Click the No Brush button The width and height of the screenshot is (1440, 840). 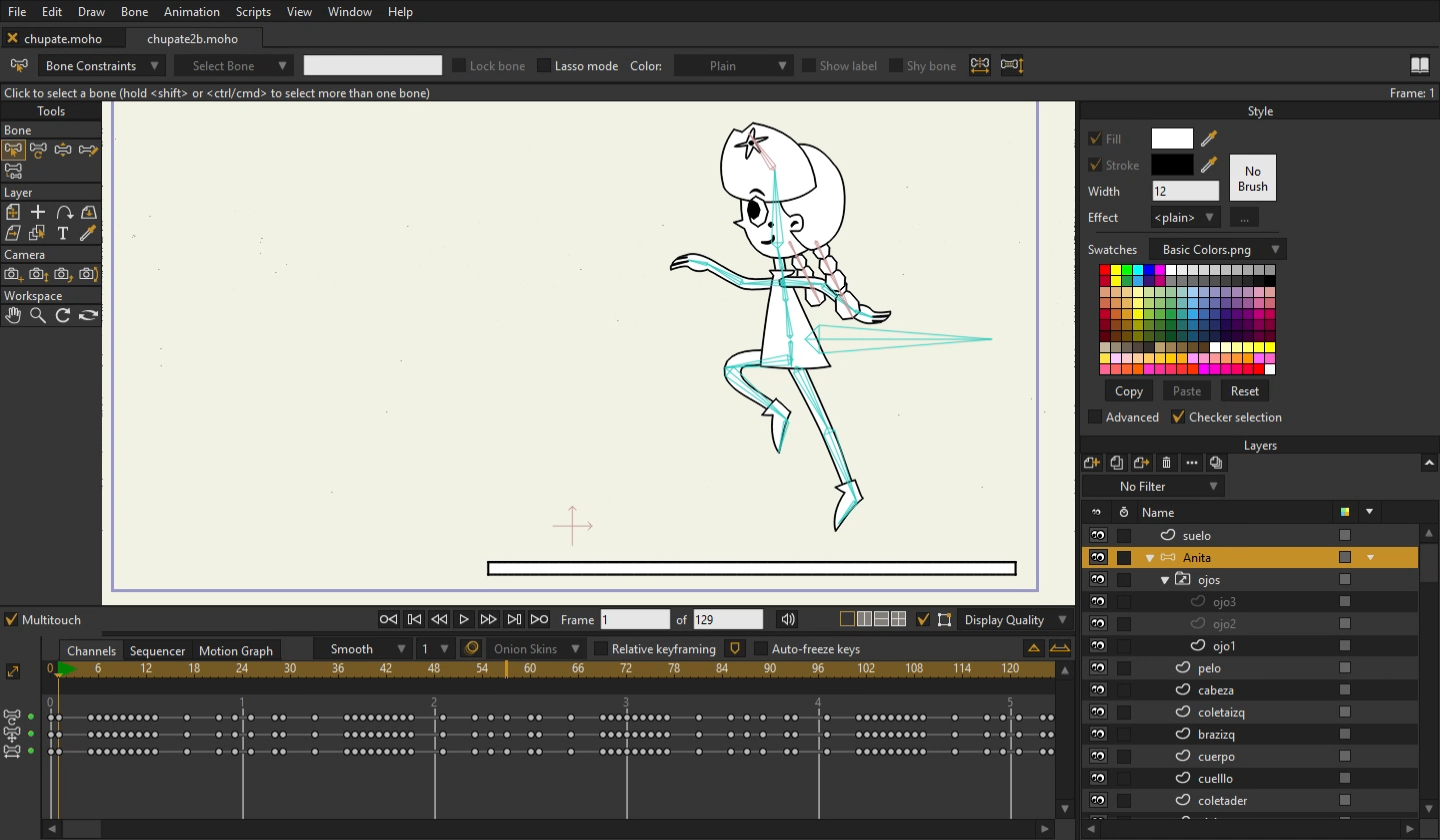(1252, 178)
